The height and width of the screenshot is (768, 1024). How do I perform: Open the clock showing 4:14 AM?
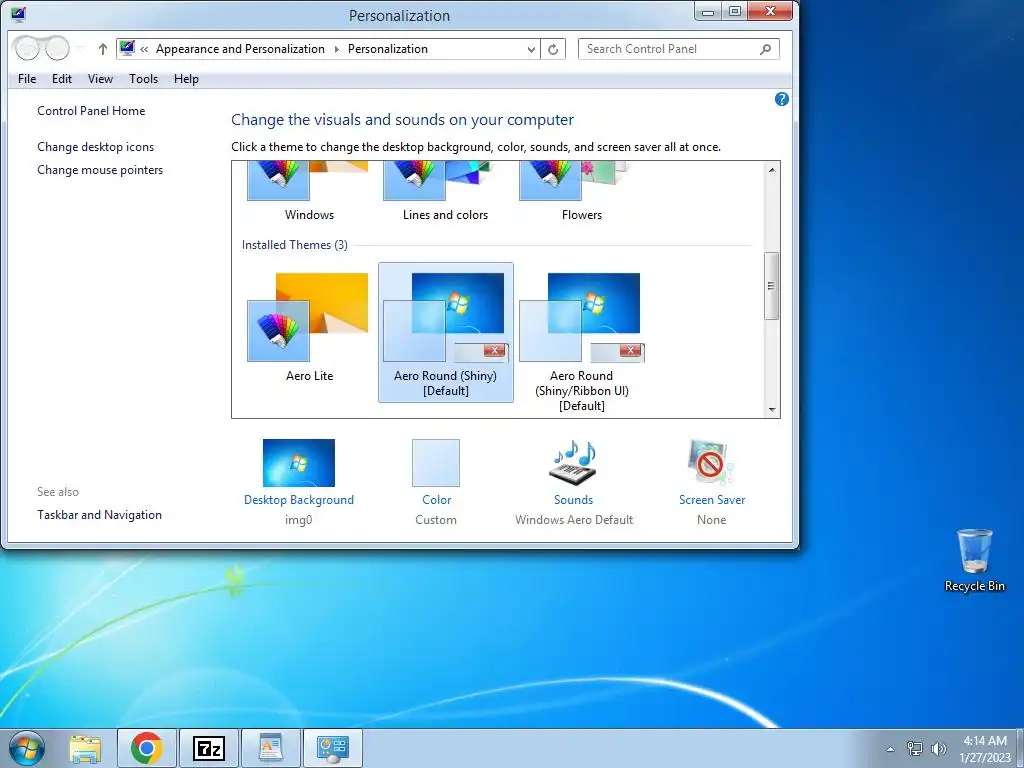pos(985,749)
